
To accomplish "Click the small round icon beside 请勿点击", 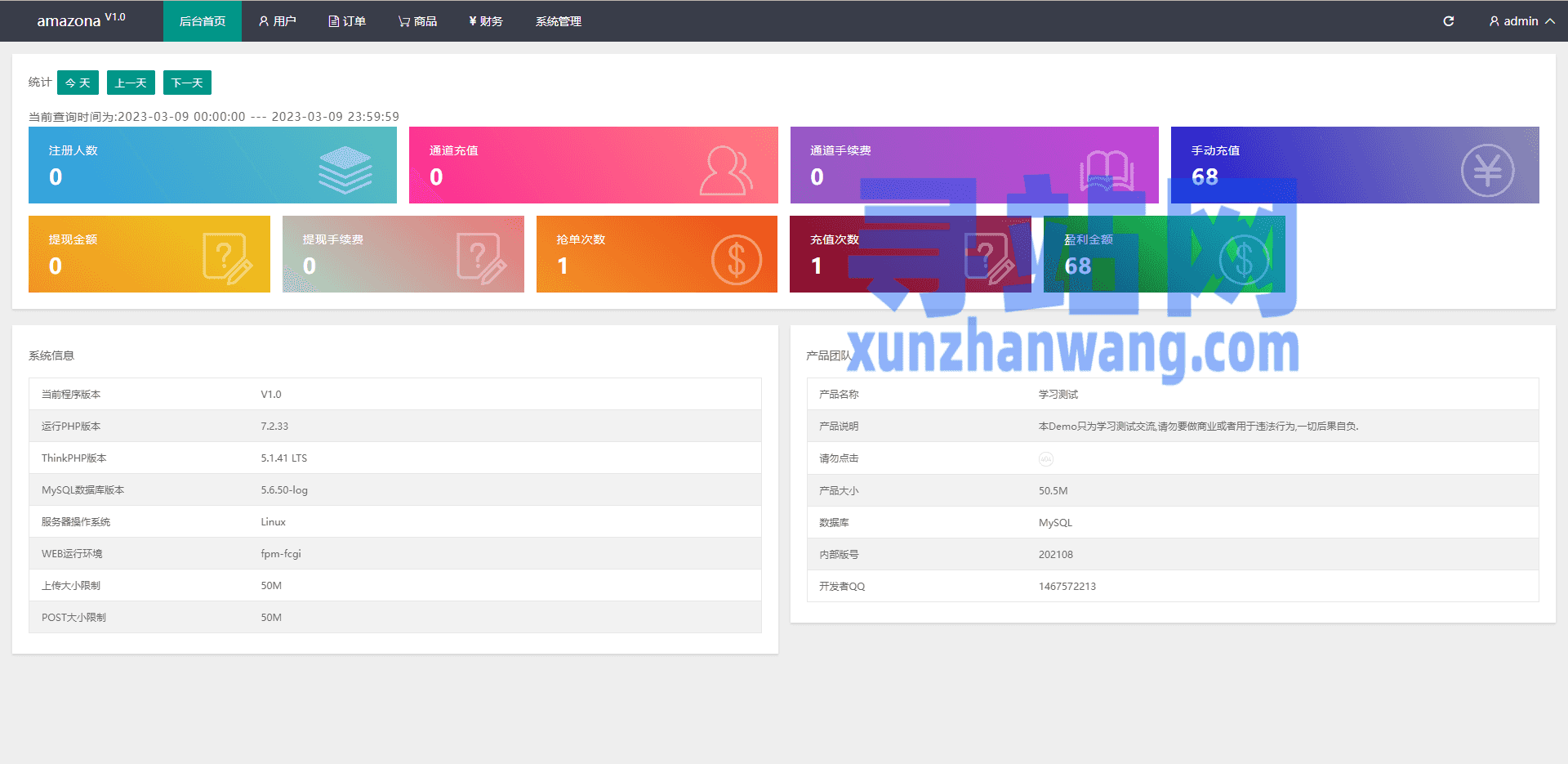I will coord(1045,459).
